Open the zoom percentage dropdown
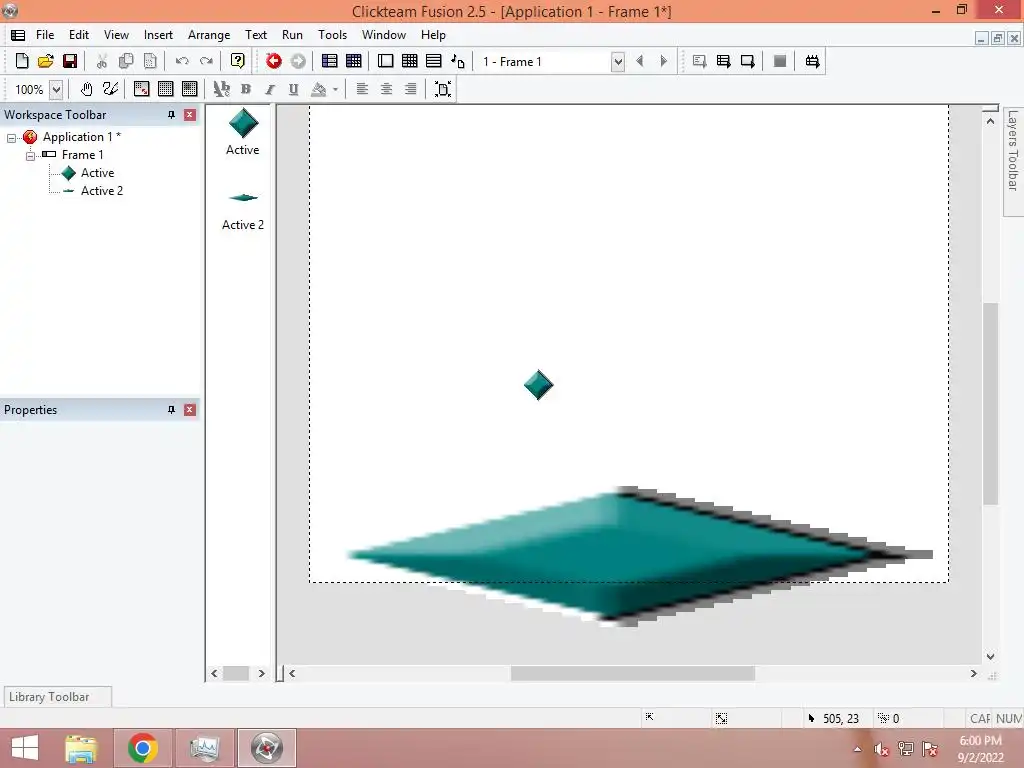The width and height of the screenshot is (1024, 768). click(x=56, y=89)
